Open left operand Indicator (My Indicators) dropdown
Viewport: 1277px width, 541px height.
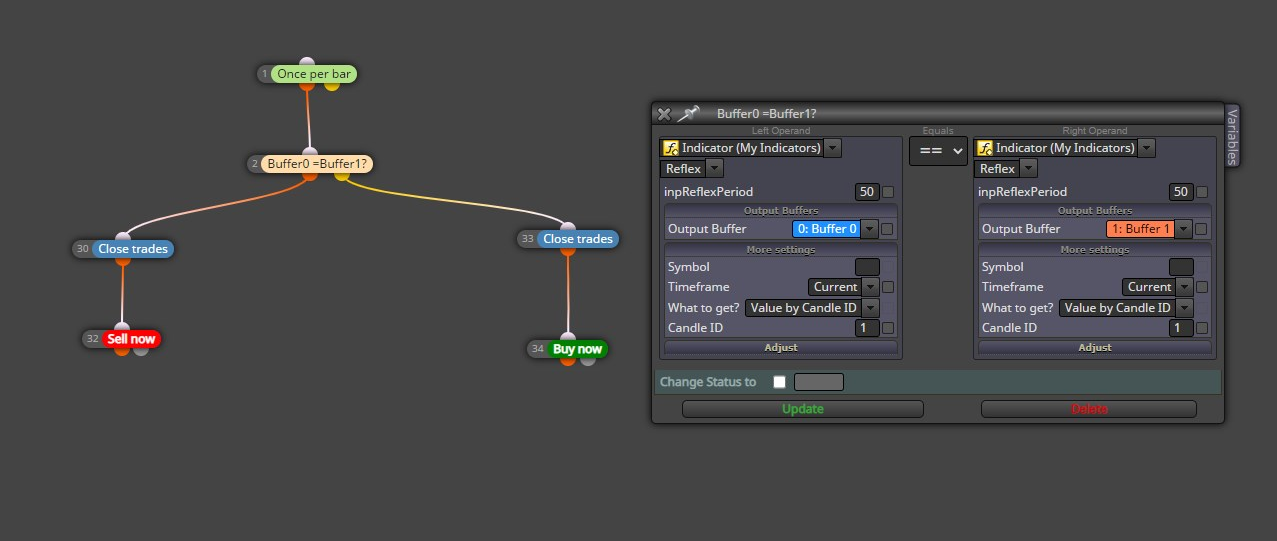click(832, 148)
